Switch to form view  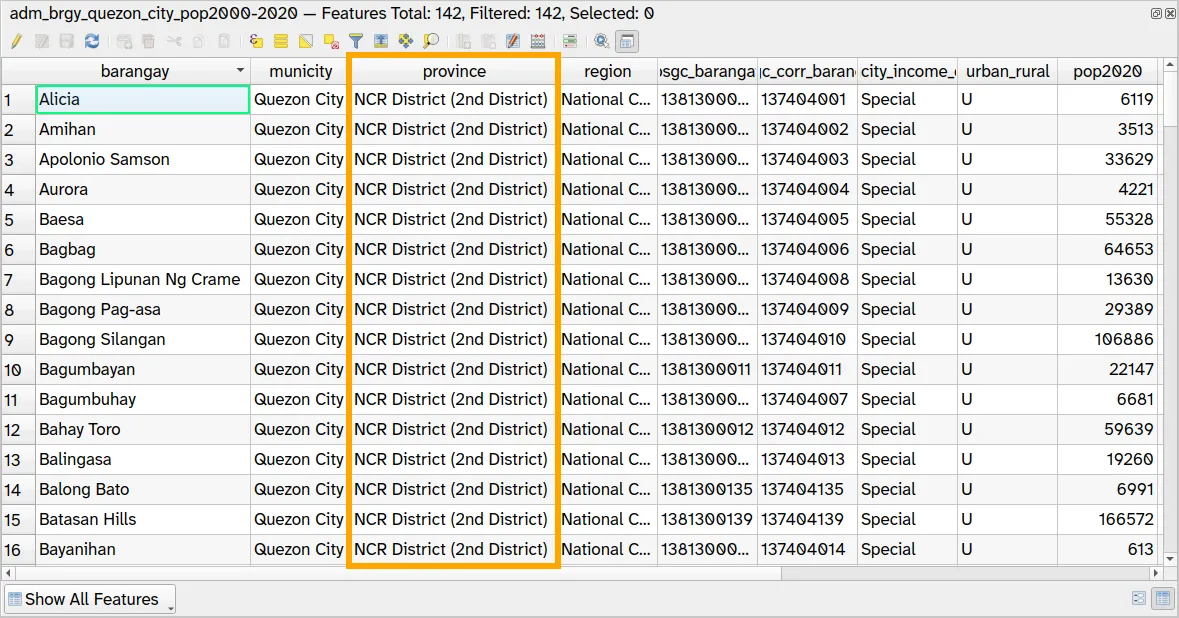pyautogui.click(x=1139, y=599)
